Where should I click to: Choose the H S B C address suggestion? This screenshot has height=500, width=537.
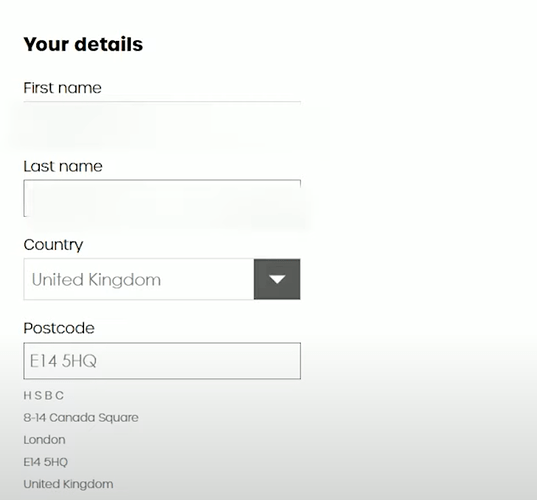click(43, 396)
